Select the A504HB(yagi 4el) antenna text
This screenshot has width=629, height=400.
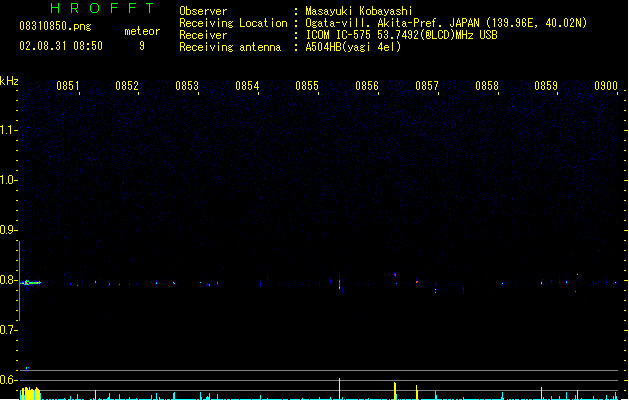(353, 47)
